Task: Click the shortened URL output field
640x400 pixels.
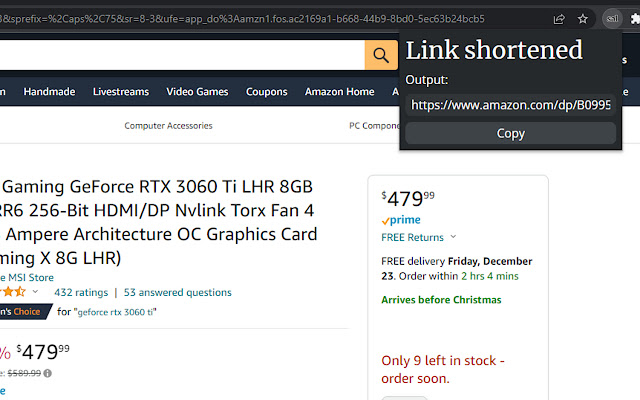Action: point(510,104)
